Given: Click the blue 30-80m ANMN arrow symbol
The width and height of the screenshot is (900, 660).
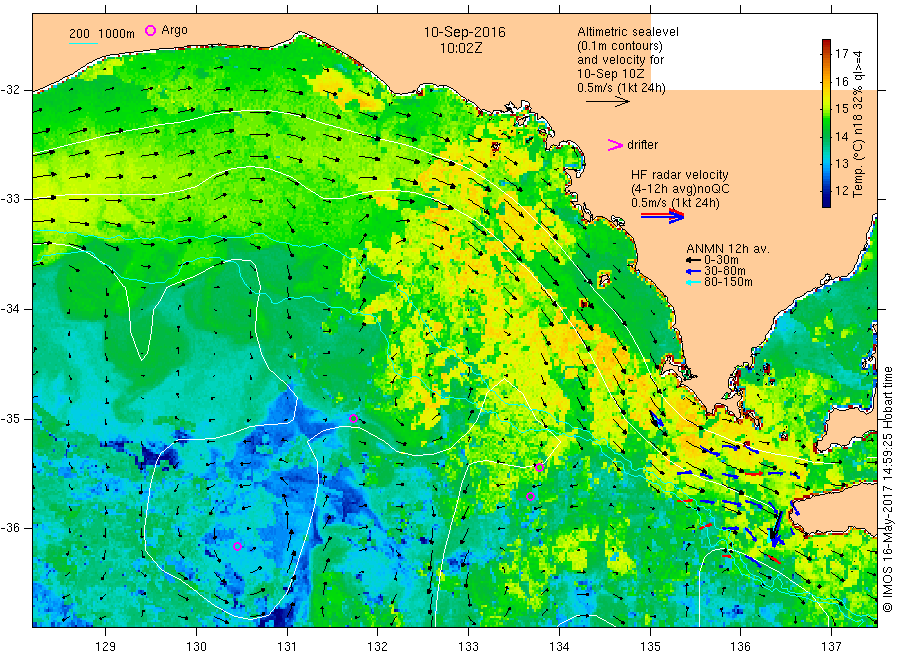Looking at the screenshot, I should (x=693, y=271).
